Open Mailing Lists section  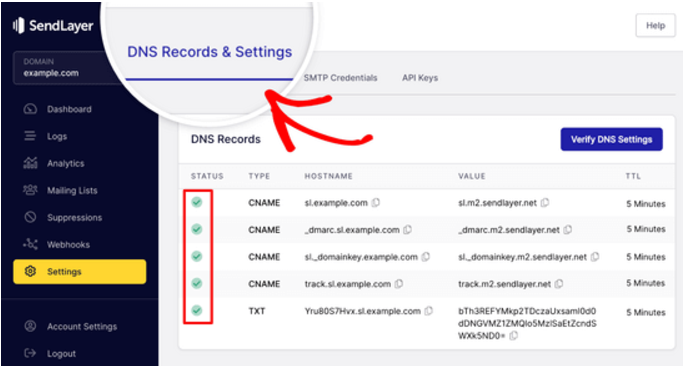(72, 190)
